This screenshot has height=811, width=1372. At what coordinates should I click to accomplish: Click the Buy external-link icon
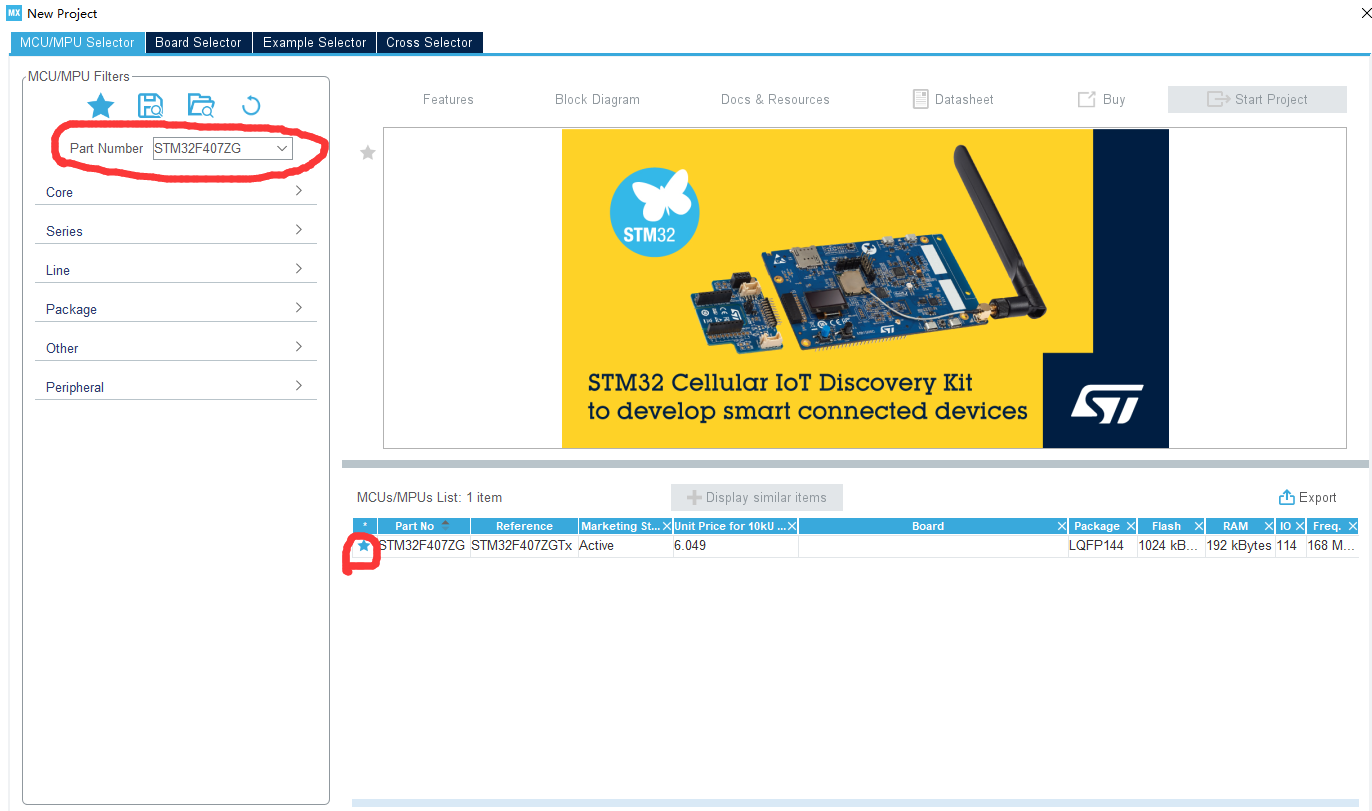tap(1086, 99)
